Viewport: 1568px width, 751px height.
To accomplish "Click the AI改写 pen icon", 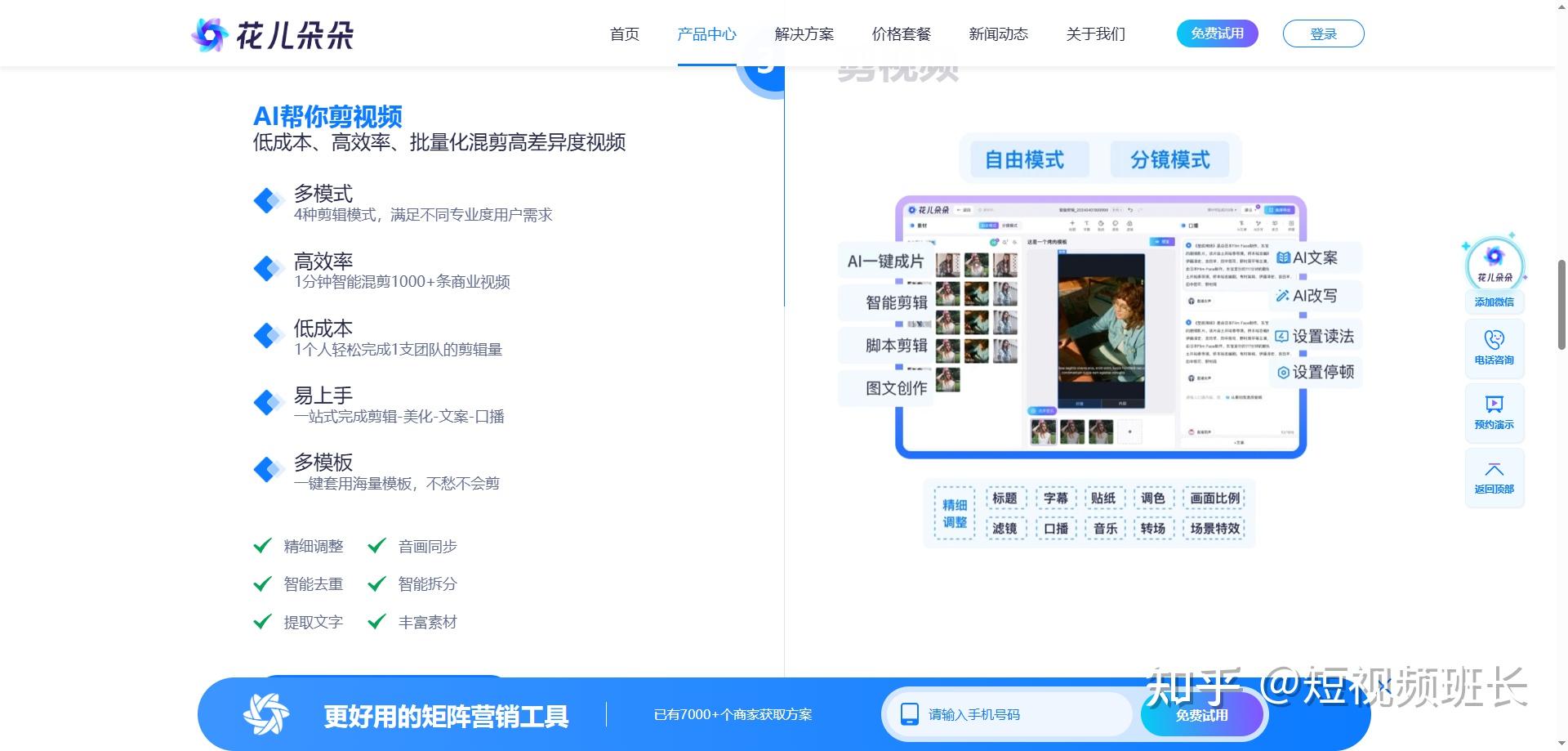I will point(1283,296).
